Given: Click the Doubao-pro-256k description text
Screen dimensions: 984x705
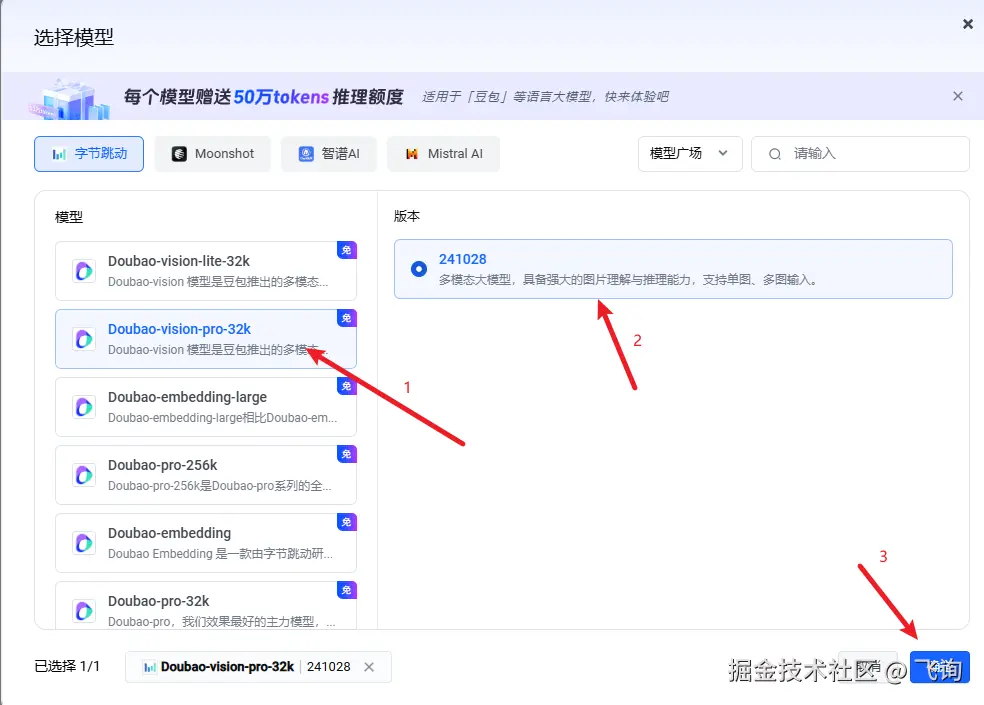Looking at the screenshot, I should coord(220,486).
